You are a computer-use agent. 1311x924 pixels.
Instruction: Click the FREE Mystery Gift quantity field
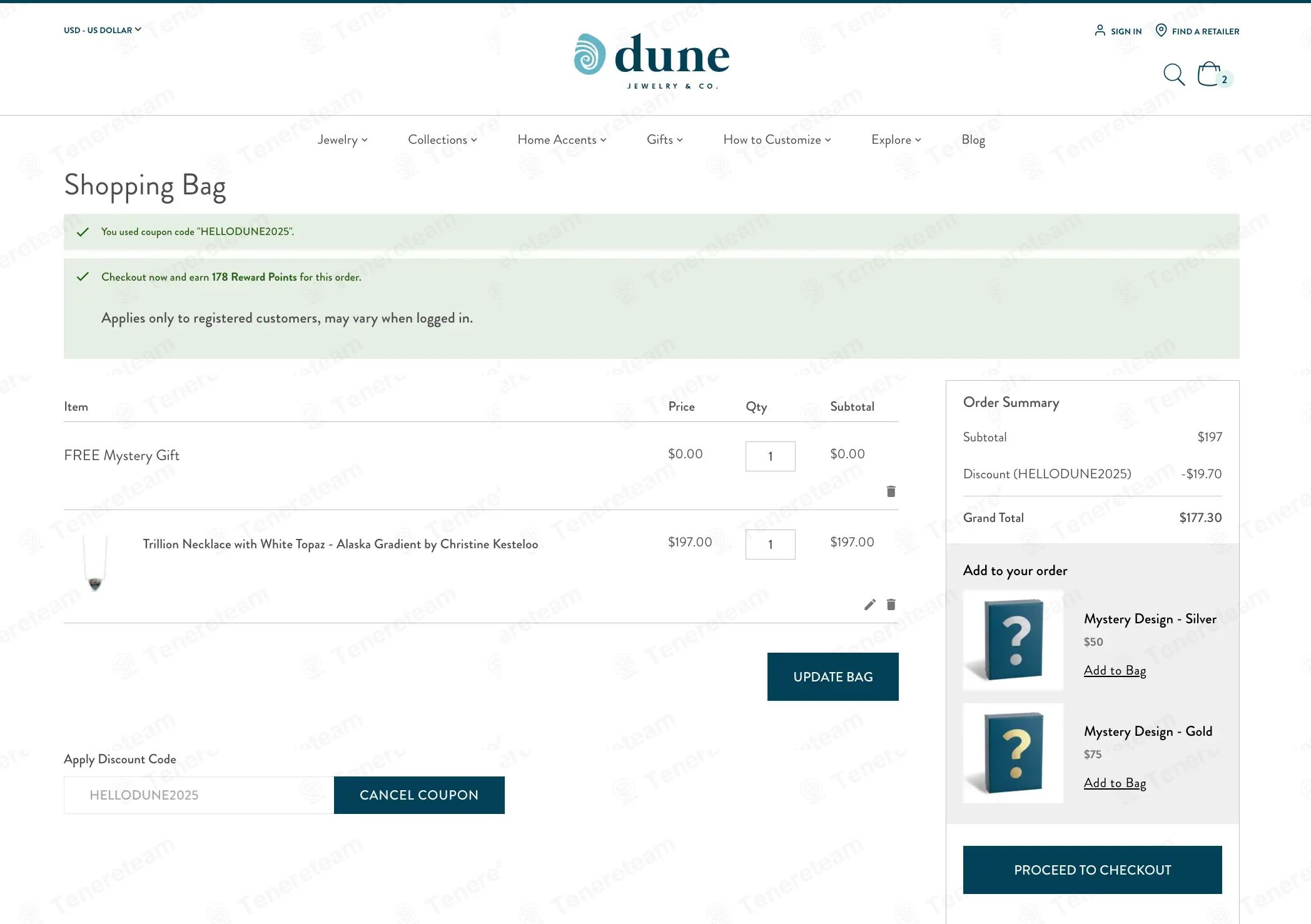pos(770,456)
